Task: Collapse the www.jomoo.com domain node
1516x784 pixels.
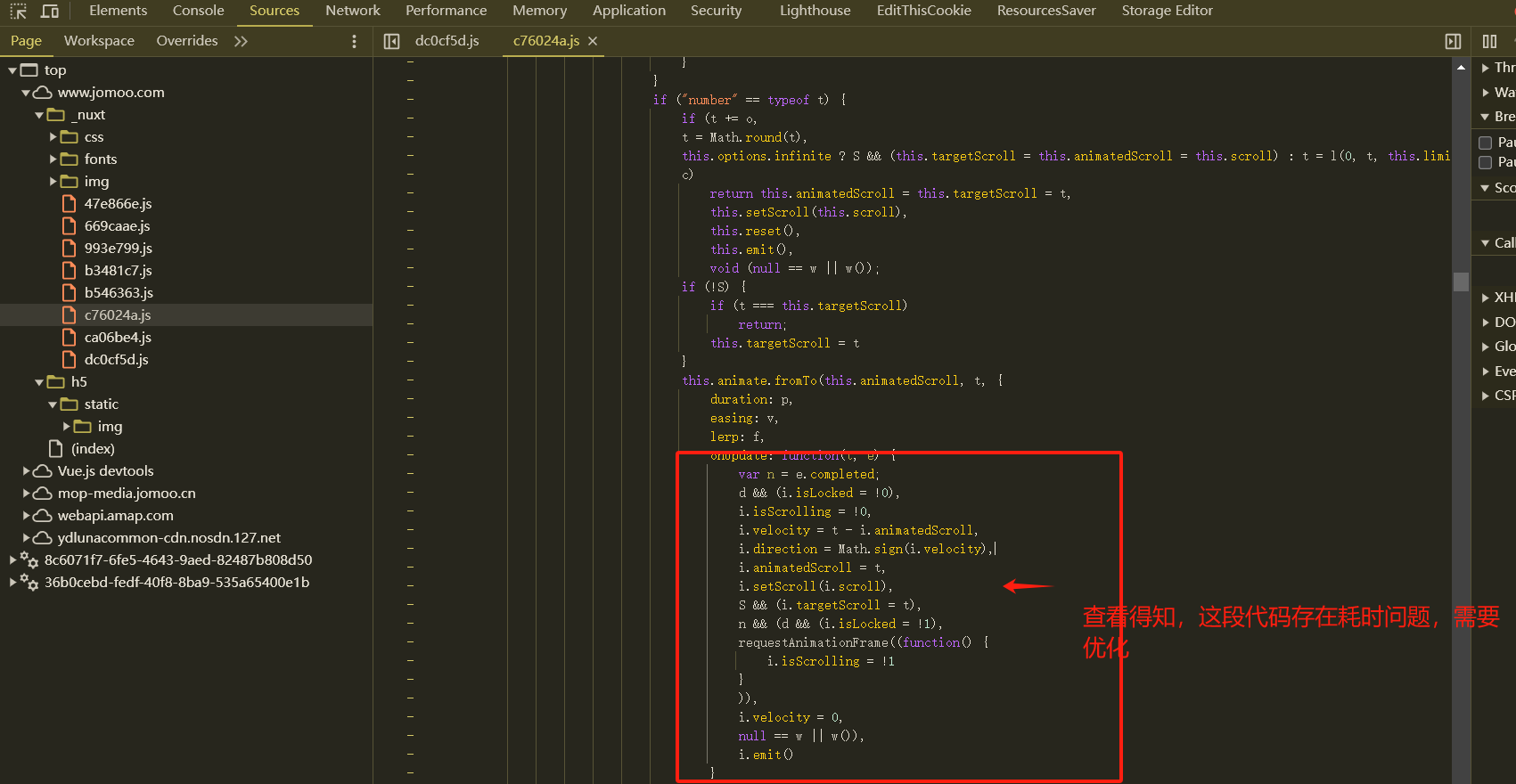Action: pyautogui.click(x=26, y=93)
